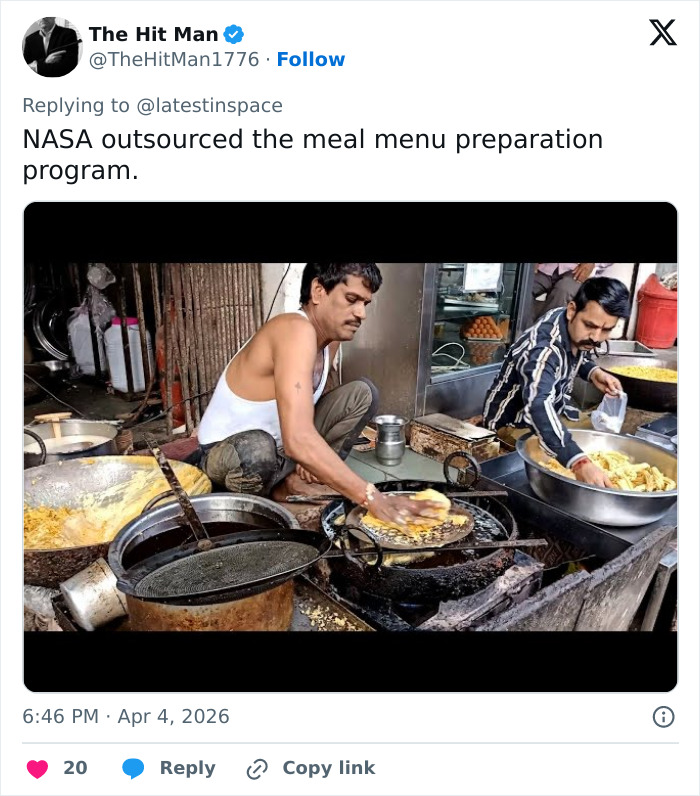Like the tweet with the heart icon
Image resolution: width=700 pixels, height=796 pixels.
(37, 768)
